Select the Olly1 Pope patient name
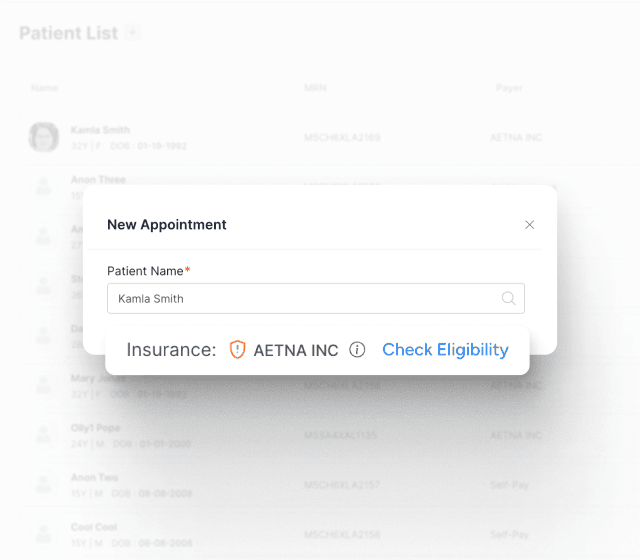This screenshot has height=560, width=640. point(96,428)
